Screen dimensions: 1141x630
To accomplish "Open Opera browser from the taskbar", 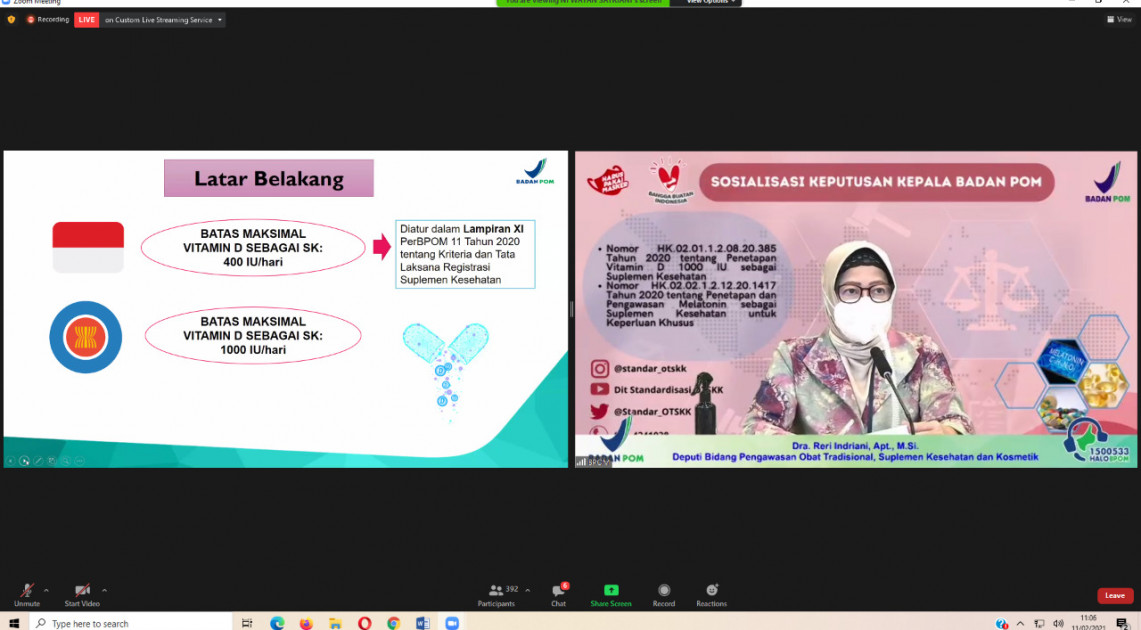I will (x=364, y=623).
